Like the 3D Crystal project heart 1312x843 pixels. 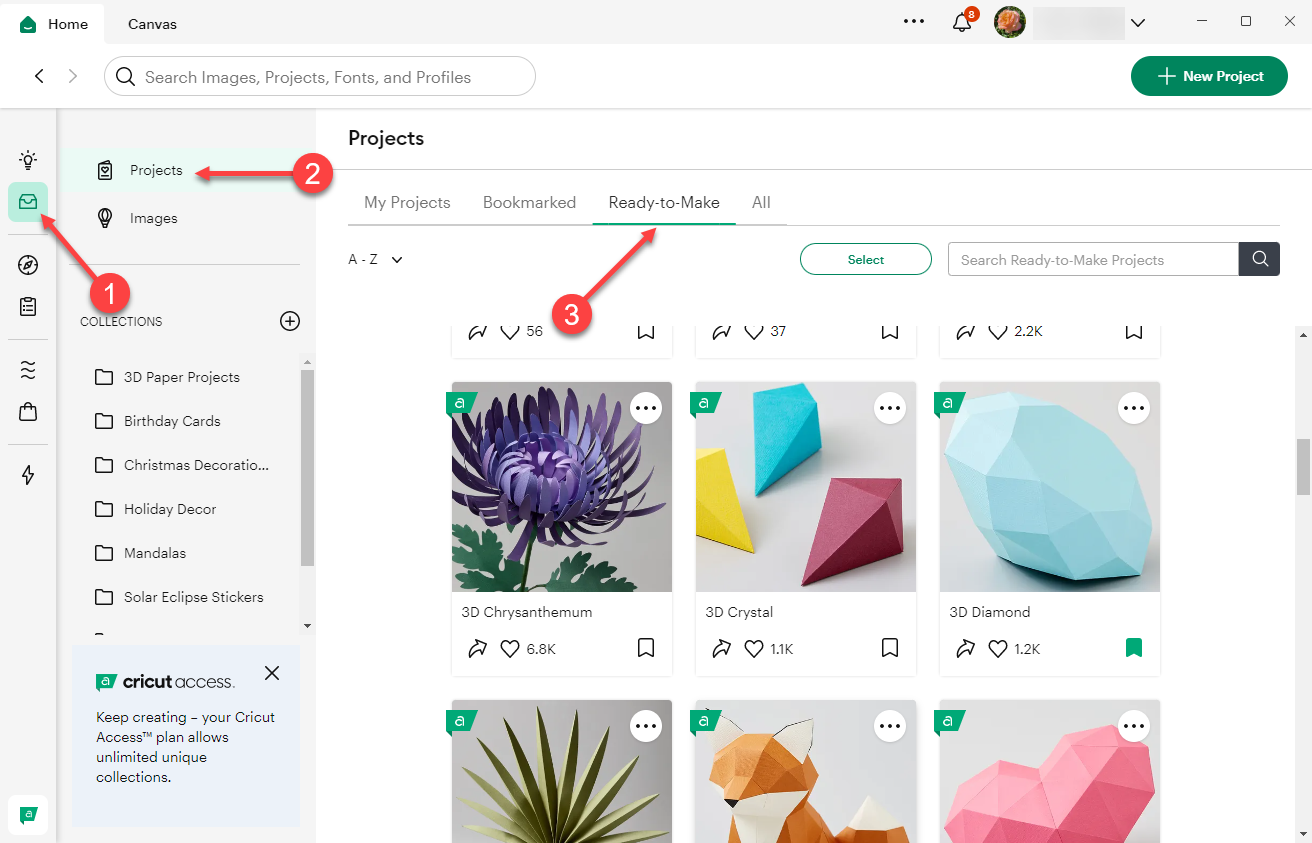(x=754, y=649)
